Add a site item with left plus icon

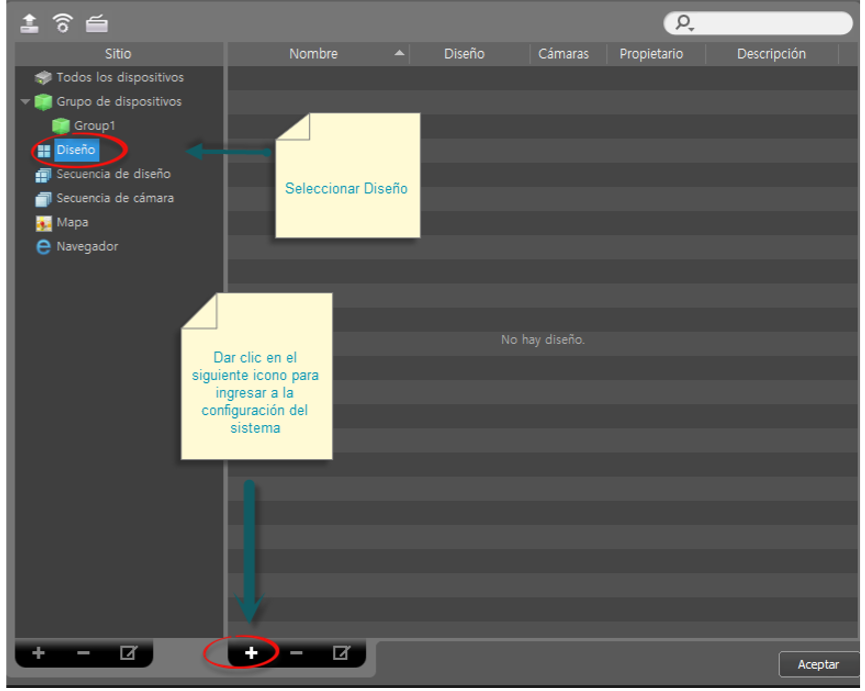(38, 653)
